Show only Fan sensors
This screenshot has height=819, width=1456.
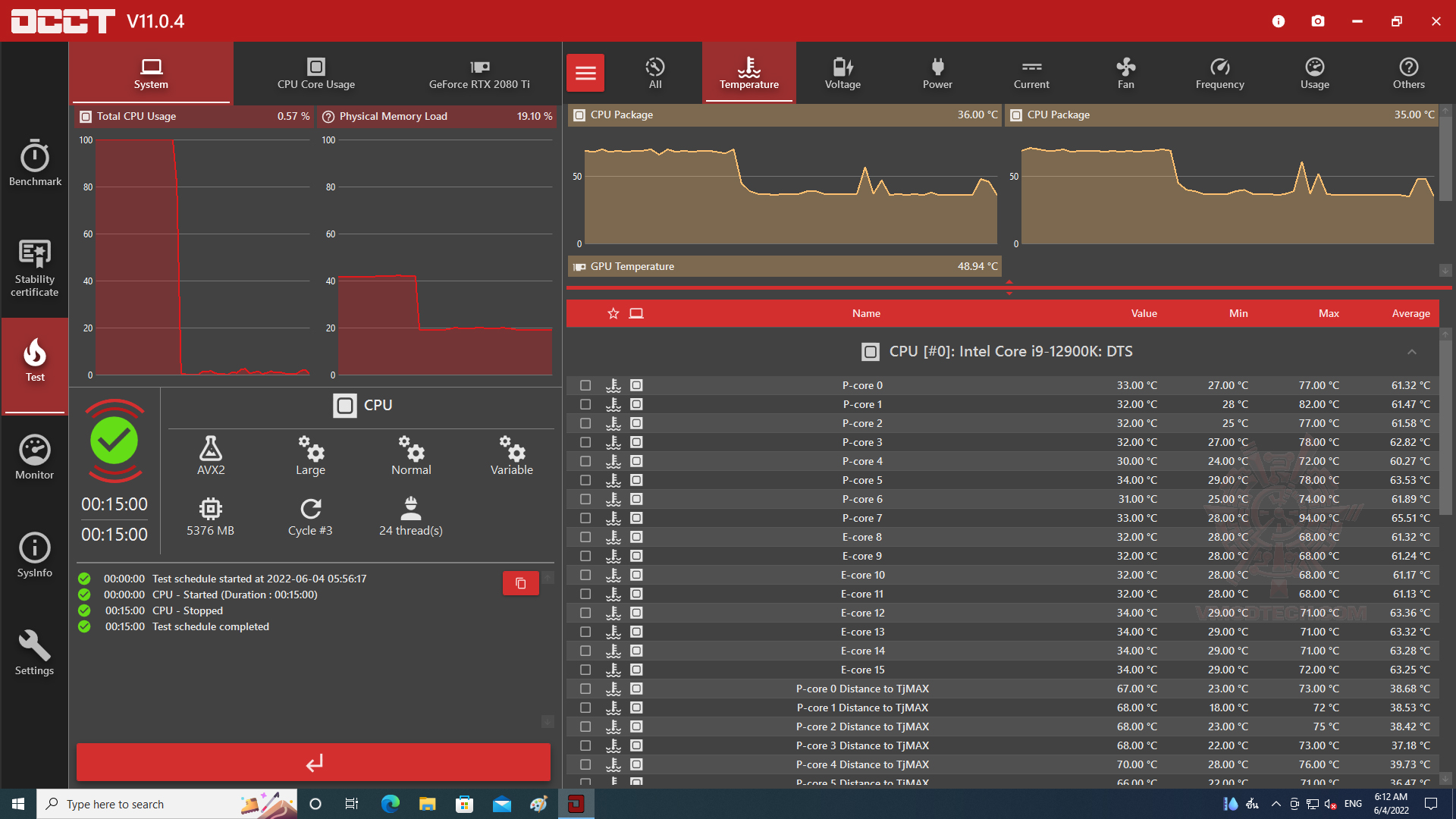click(x=1125, y=73)
